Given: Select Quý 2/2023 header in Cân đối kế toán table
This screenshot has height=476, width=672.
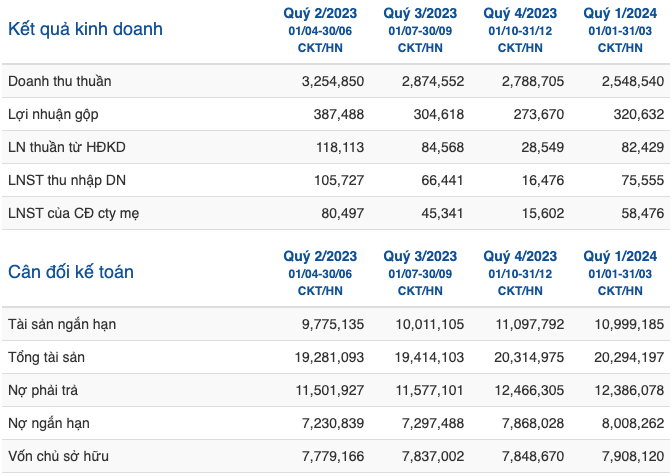Looking at the screenshot, I should pyautogui.click(x=320, y=257).
